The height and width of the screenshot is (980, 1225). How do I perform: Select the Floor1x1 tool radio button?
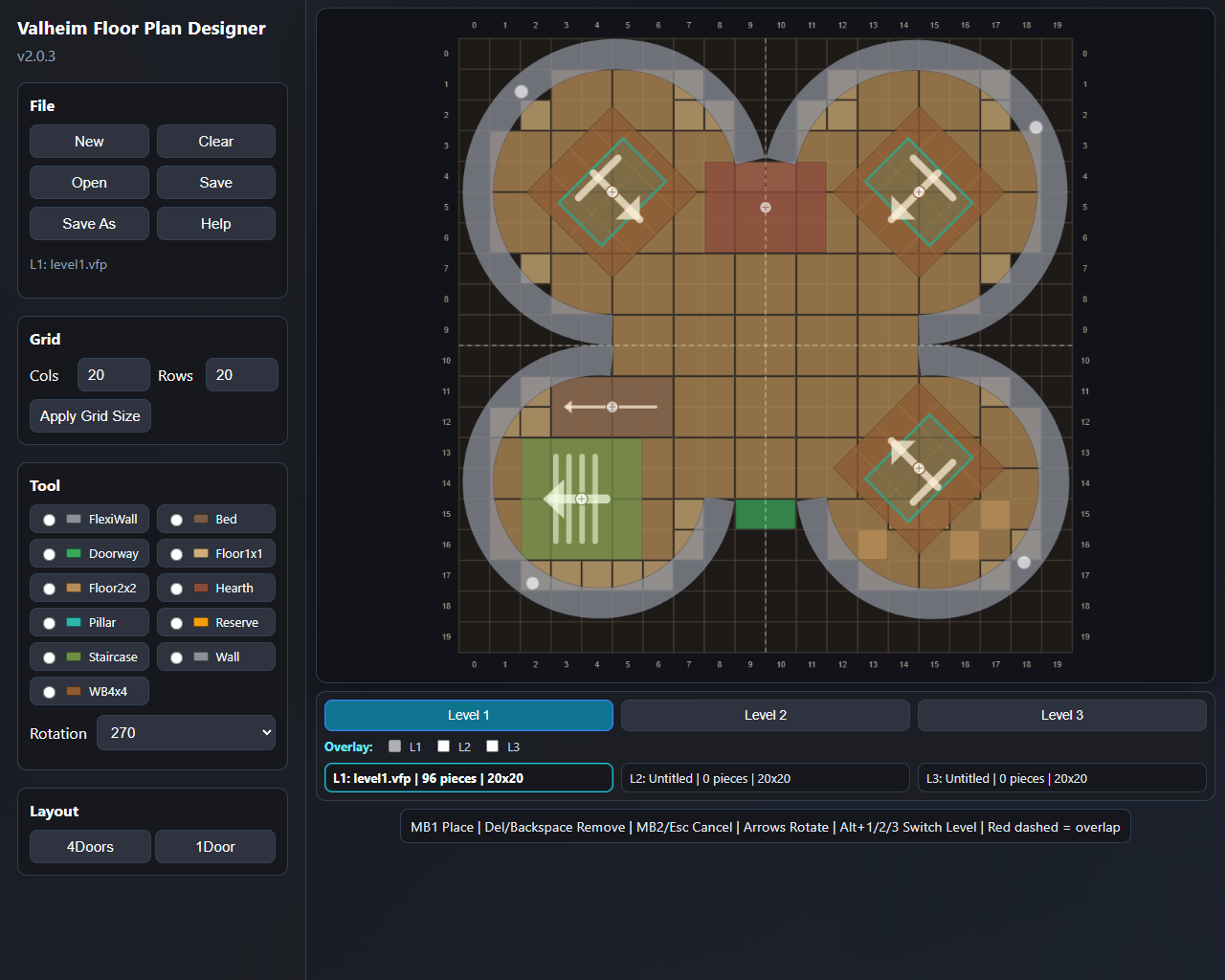tap(176, 554)
